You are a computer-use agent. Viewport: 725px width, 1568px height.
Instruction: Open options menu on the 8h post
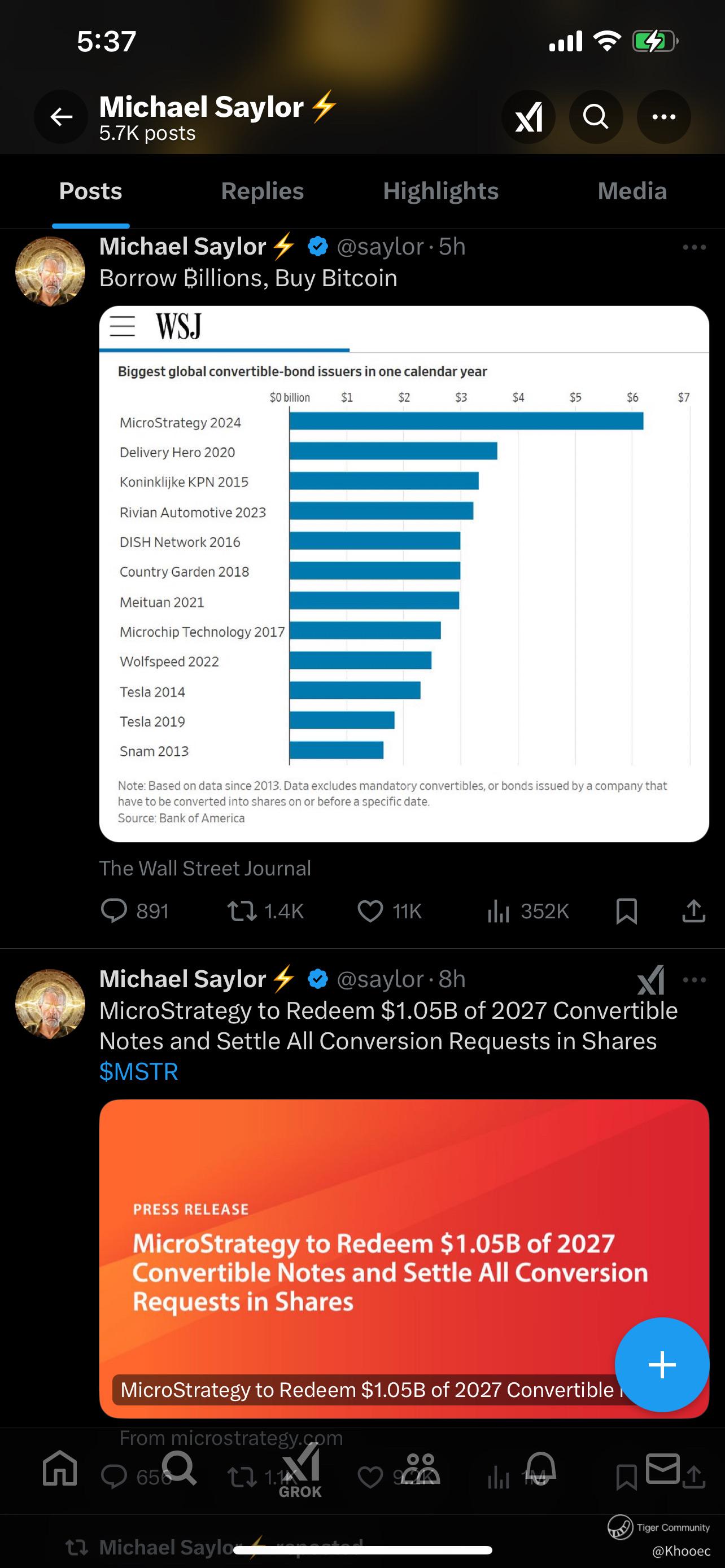pos(694,979)
